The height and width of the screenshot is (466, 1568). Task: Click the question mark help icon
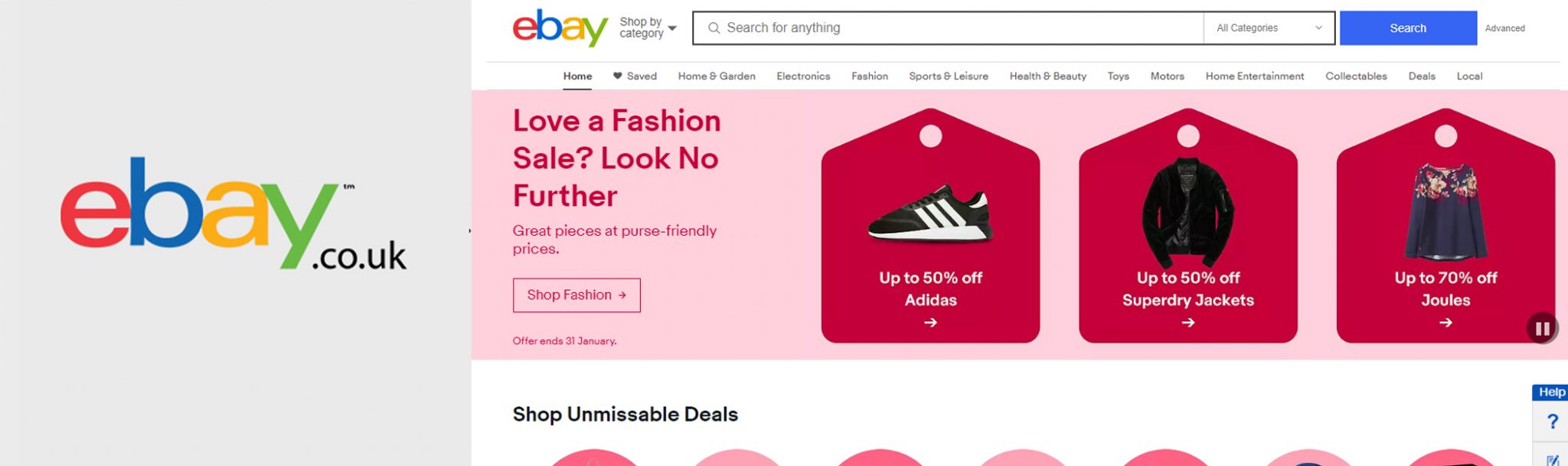pyautogui.click(x=1553, y=421)
